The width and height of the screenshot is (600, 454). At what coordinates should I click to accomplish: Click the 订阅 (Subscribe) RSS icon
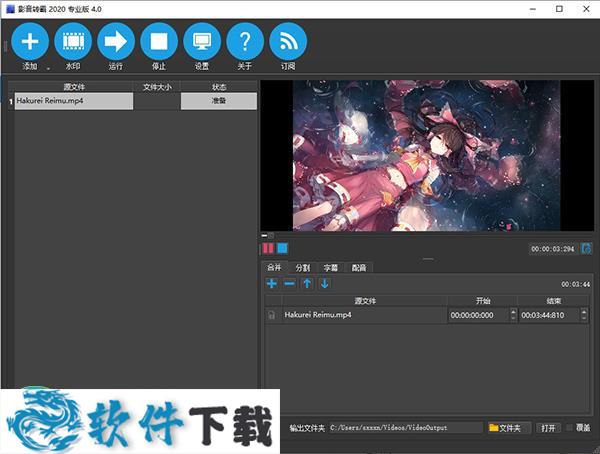[x=288, y=41]
